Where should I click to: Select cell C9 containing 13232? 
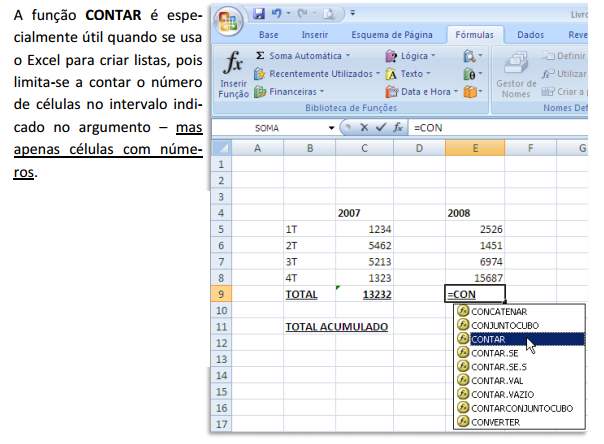(362, 294)
